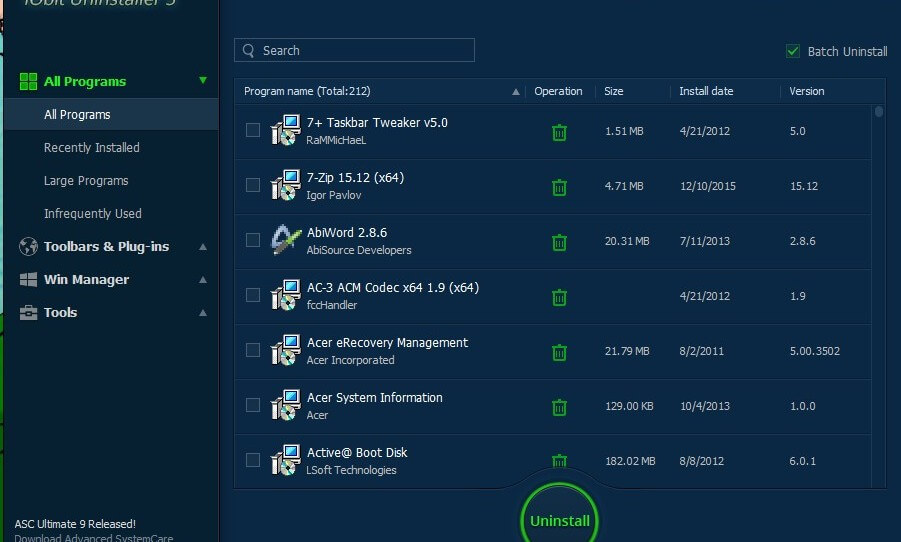Click the Active@ Boot Disk program name

pyautogui.click(x=357, y=452)
